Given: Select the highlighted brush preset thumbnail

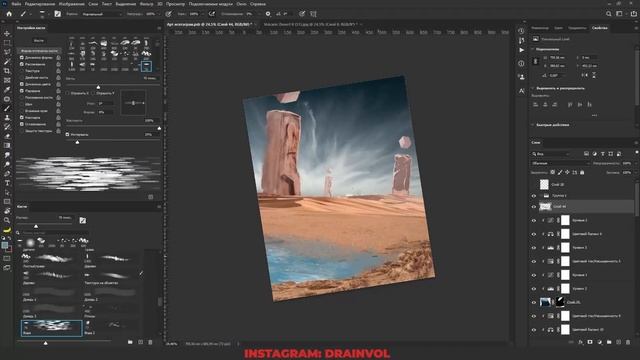Looking at the screenshot, I should (x=51, y=328).
